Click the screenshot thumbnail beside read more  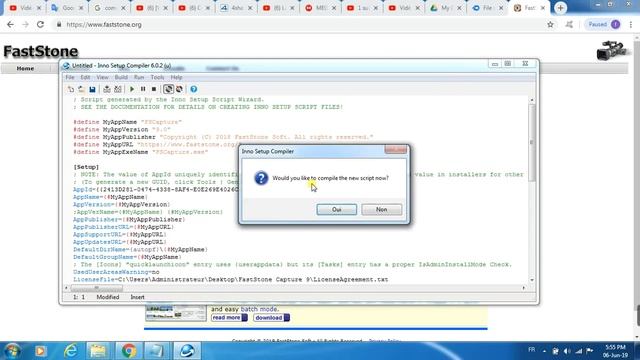coord(176,313)
